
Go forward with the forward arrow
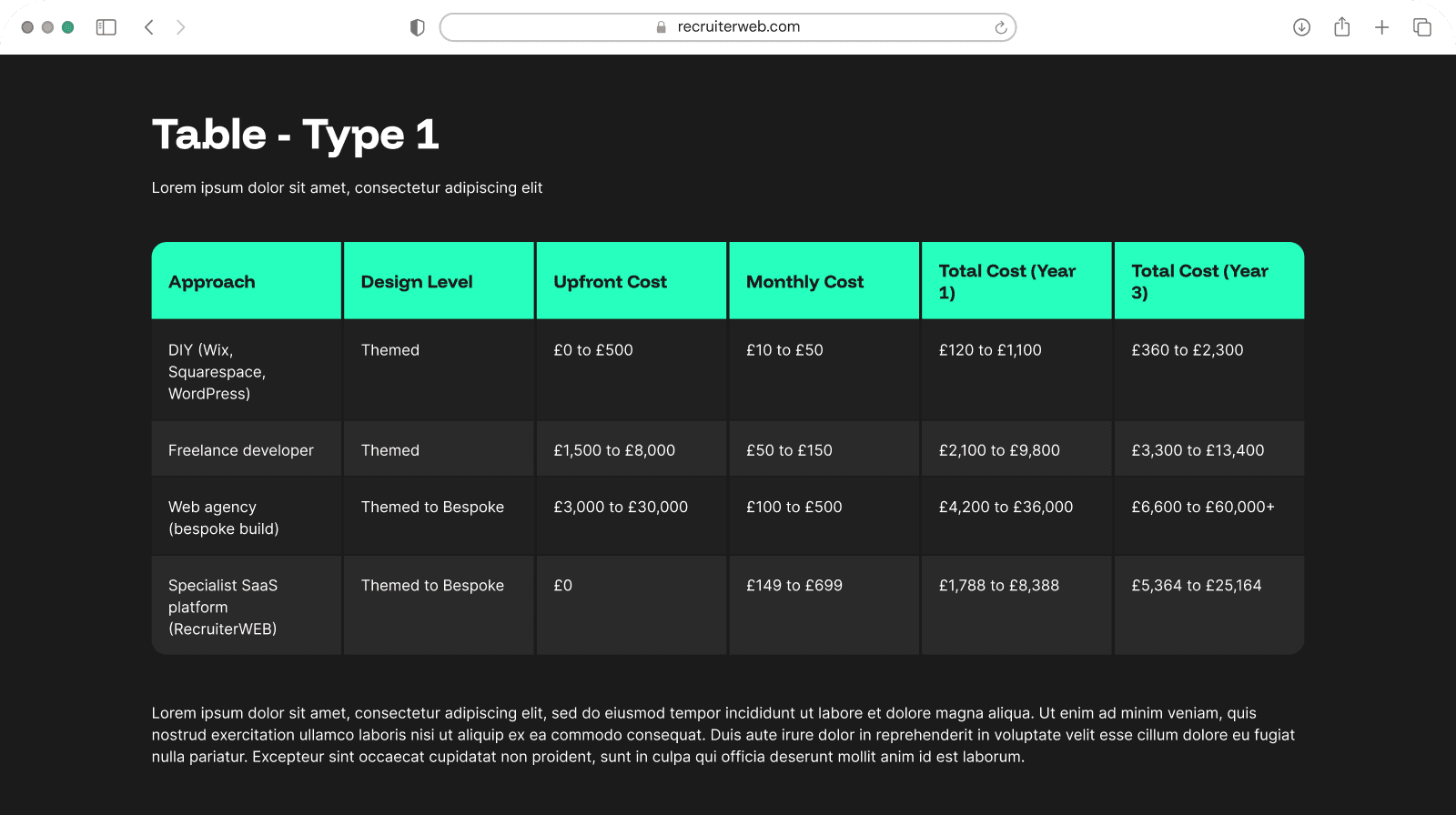(x=180, y=27)
